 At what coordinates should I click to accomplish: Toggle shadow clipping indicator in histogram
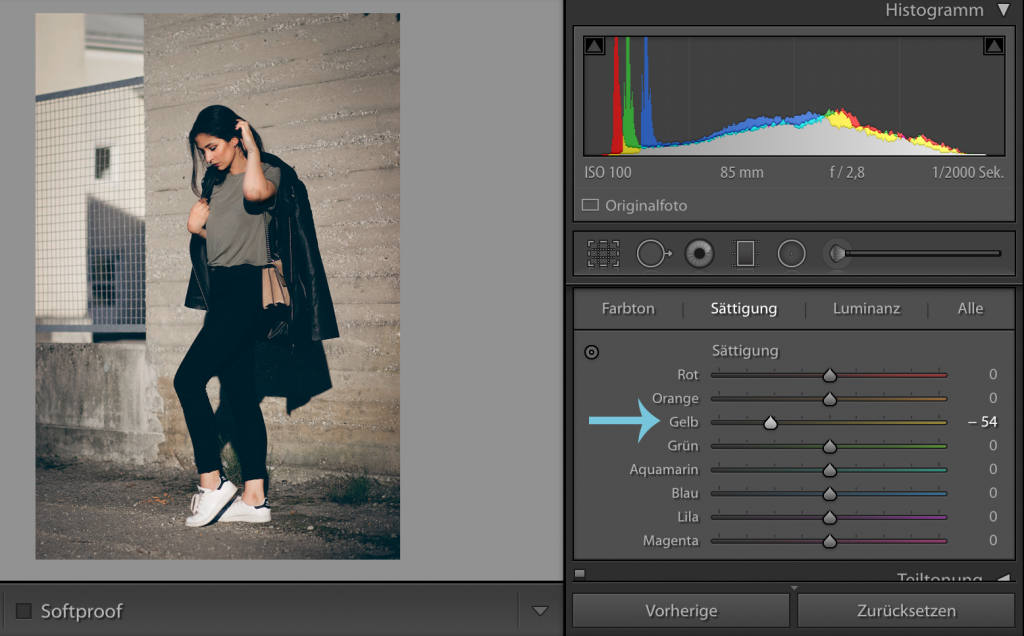click(594, 46)
